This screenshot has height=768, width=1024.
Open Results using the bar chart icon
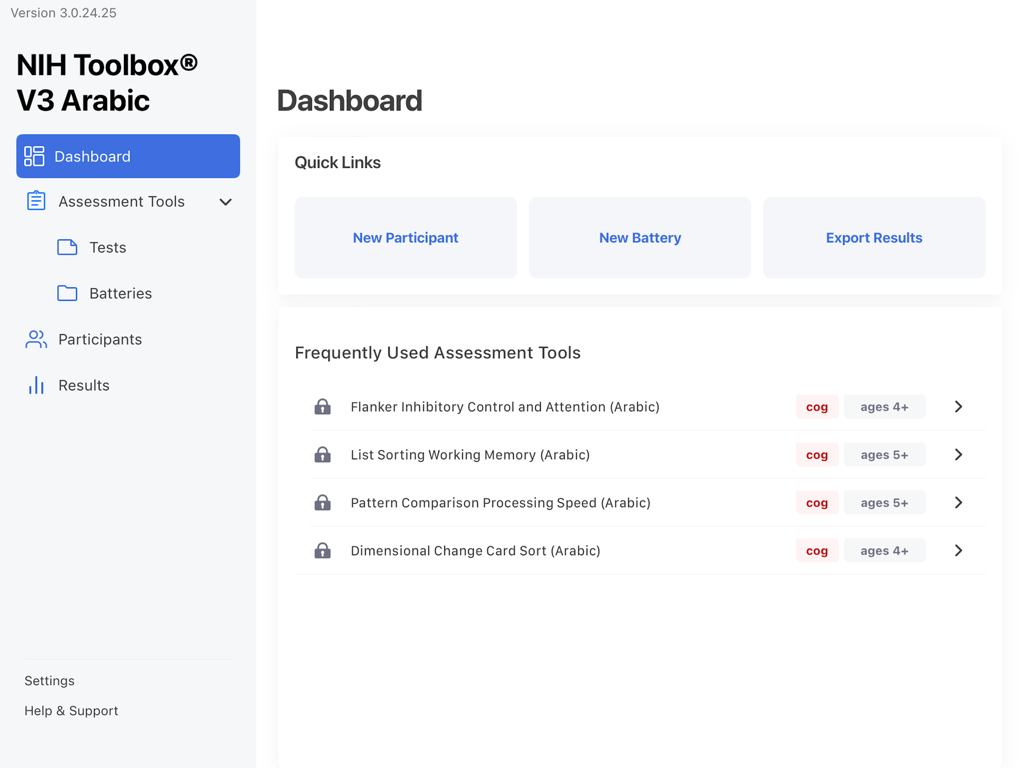click(x=35, y=384)
